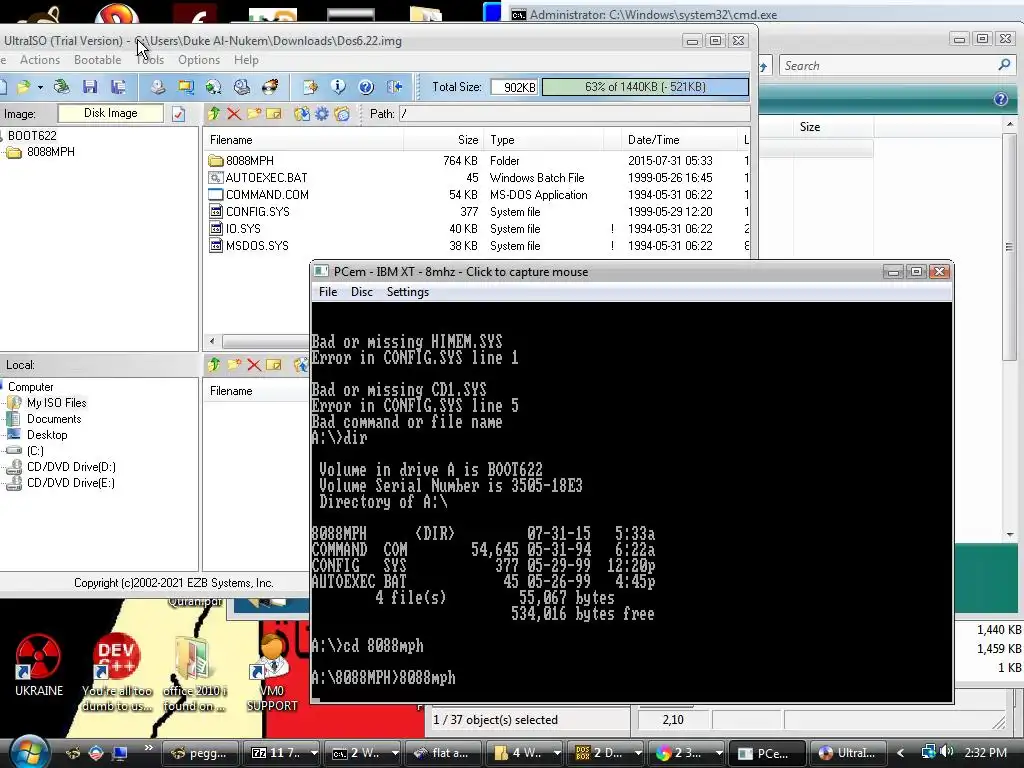Image resolution: width=1024 pixels, height=768 pixels.
Task: Open the Settings menu in PCem
Action: [x=408, y=292]
